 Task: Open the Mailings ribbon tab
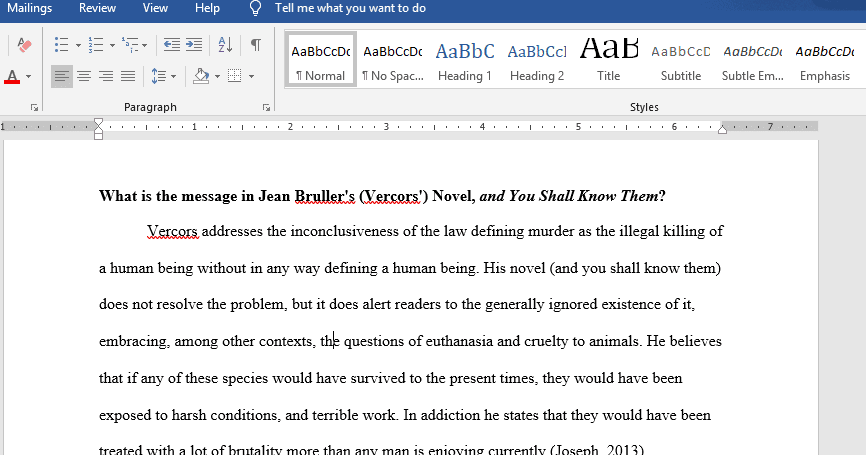point(29,8)
